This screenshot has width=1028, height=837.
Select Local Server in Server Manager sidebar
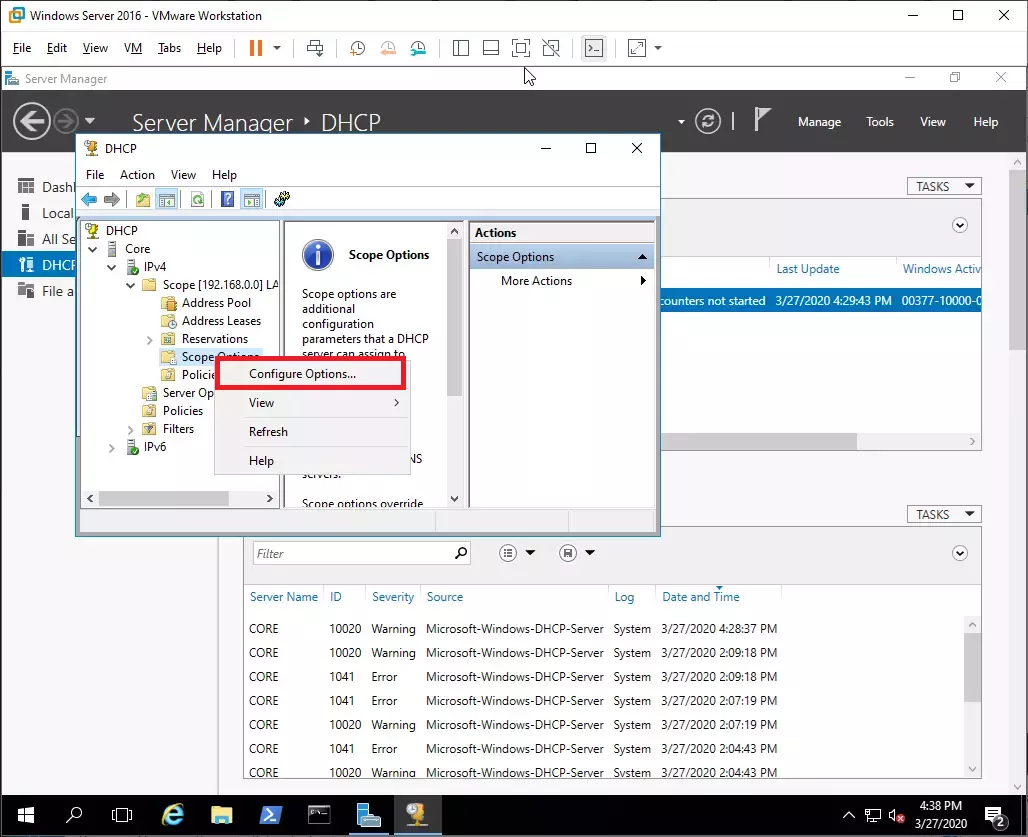click(x=46, y=213)
